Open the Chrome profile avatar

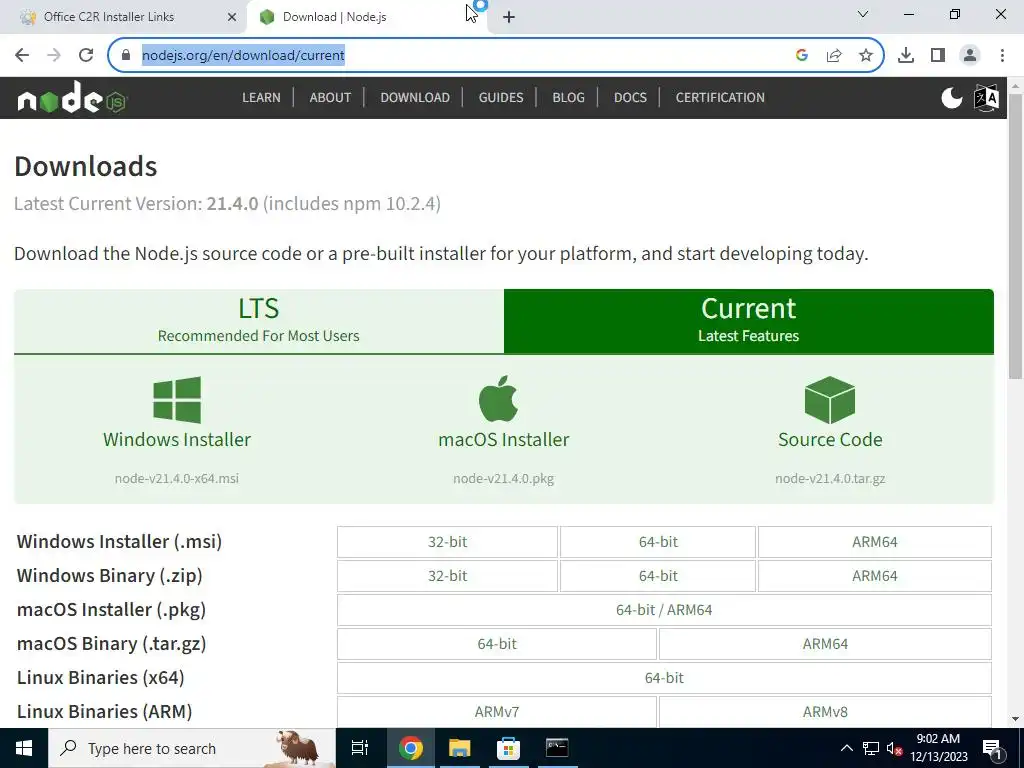click(970, 55)
